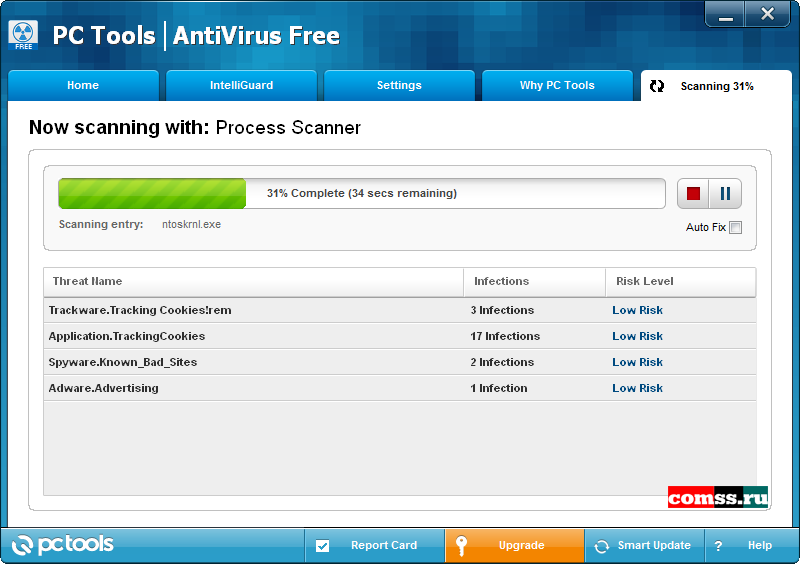
Task: Sort by Threat Name column header
Action: 254,282
